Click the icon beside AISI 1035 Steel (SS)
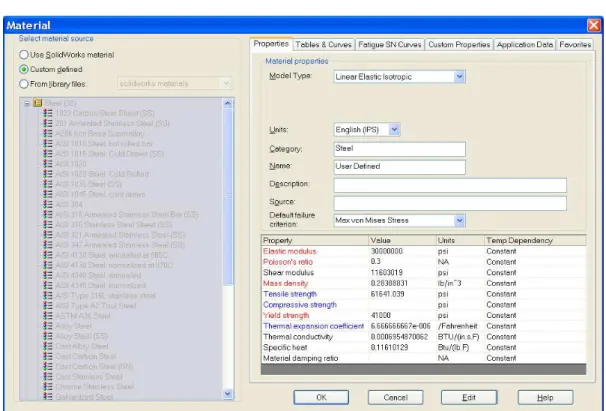 click(x=48, y=184)
